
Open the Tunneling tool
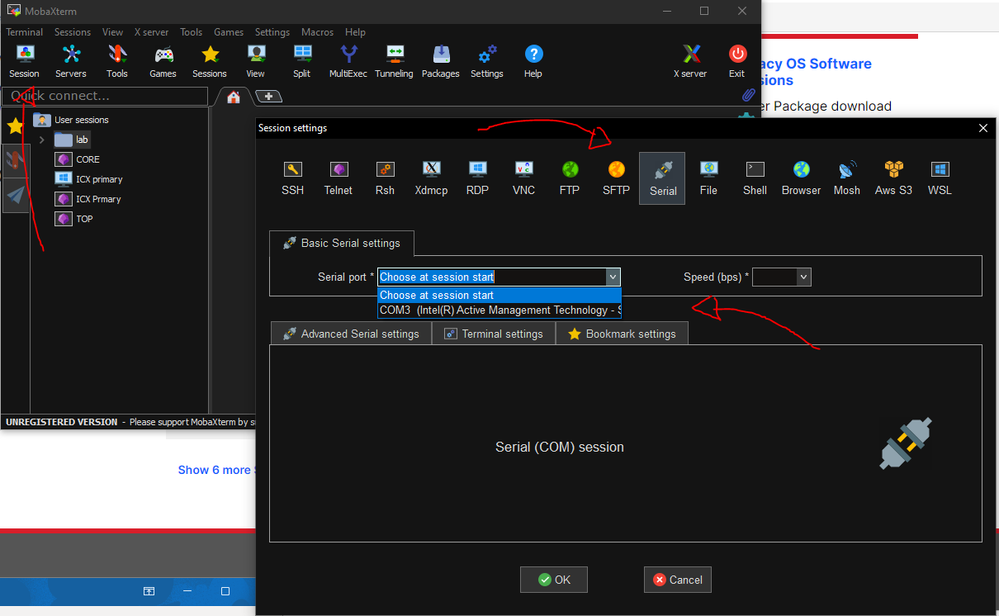pyautogui.click(x=394, y=60)
